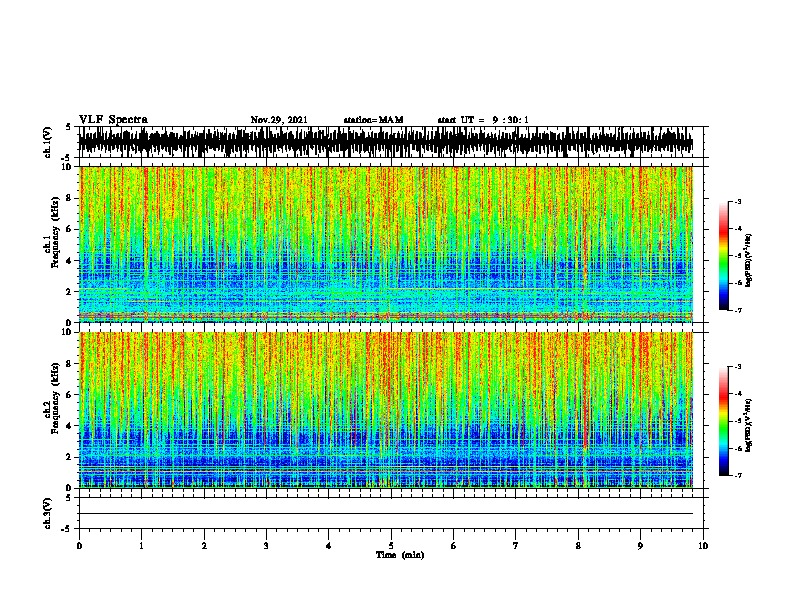
Task: Click time axis tick label "0"
Action: [79, 546]
